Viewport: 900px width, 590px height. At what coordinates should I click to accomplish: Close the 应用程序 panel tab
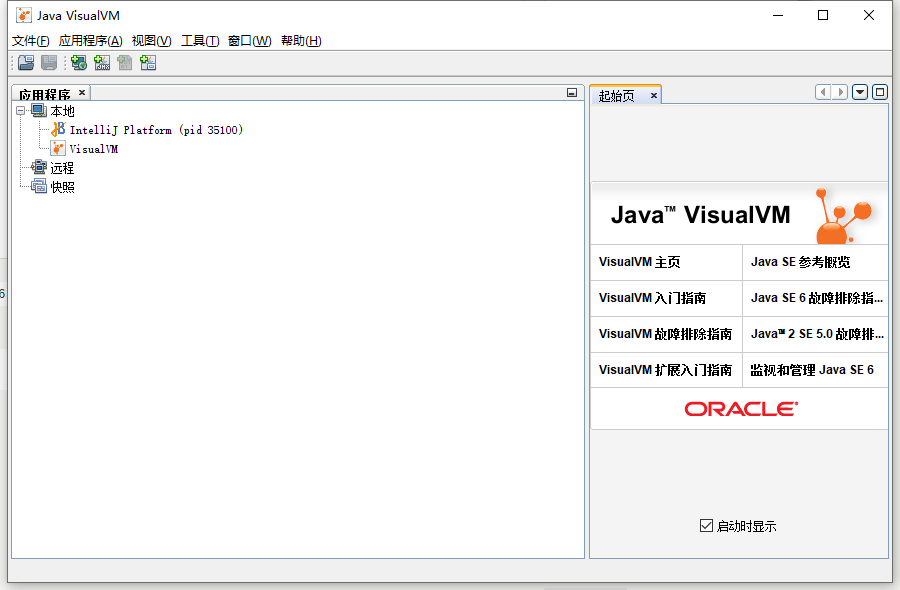82,92
